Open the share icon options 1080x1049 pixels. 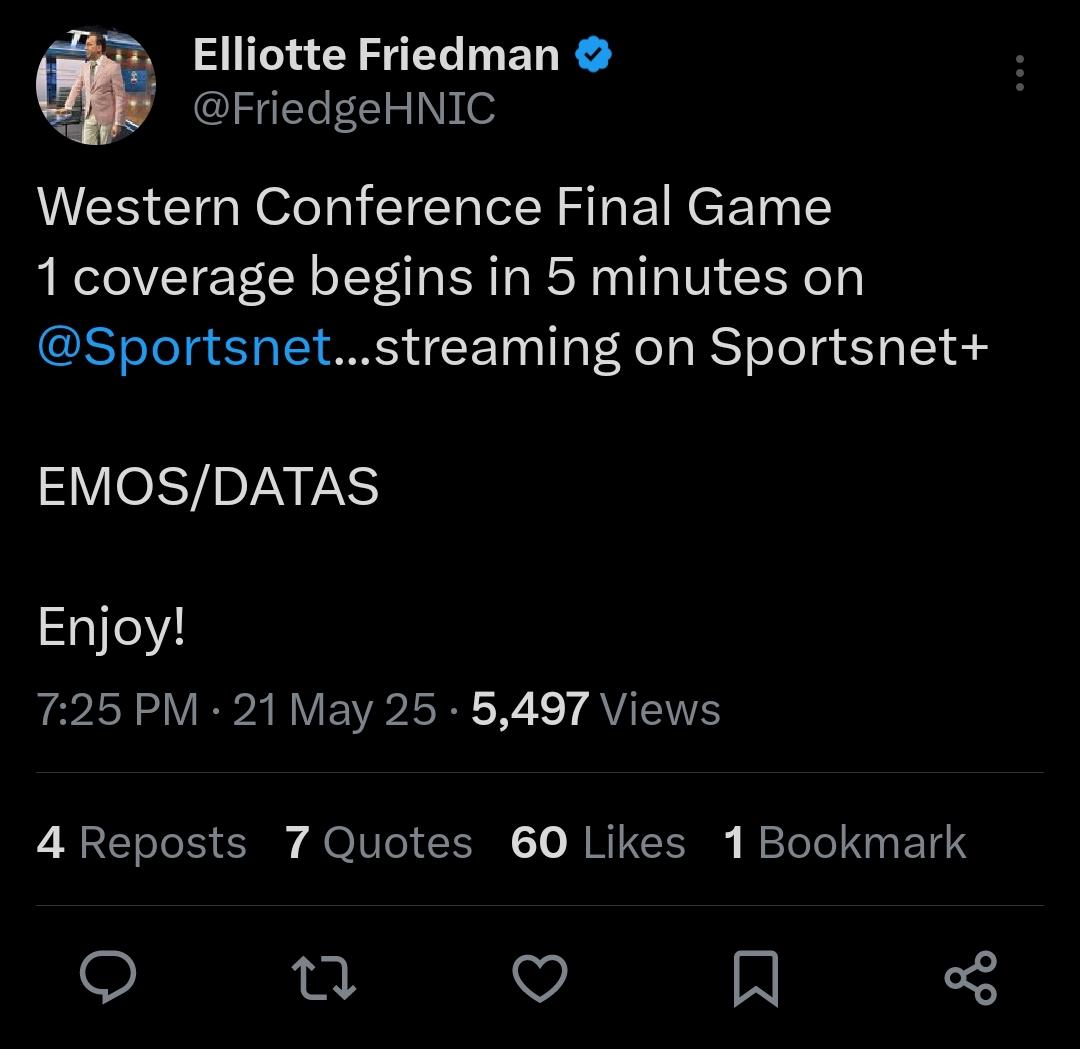point(971,978)
